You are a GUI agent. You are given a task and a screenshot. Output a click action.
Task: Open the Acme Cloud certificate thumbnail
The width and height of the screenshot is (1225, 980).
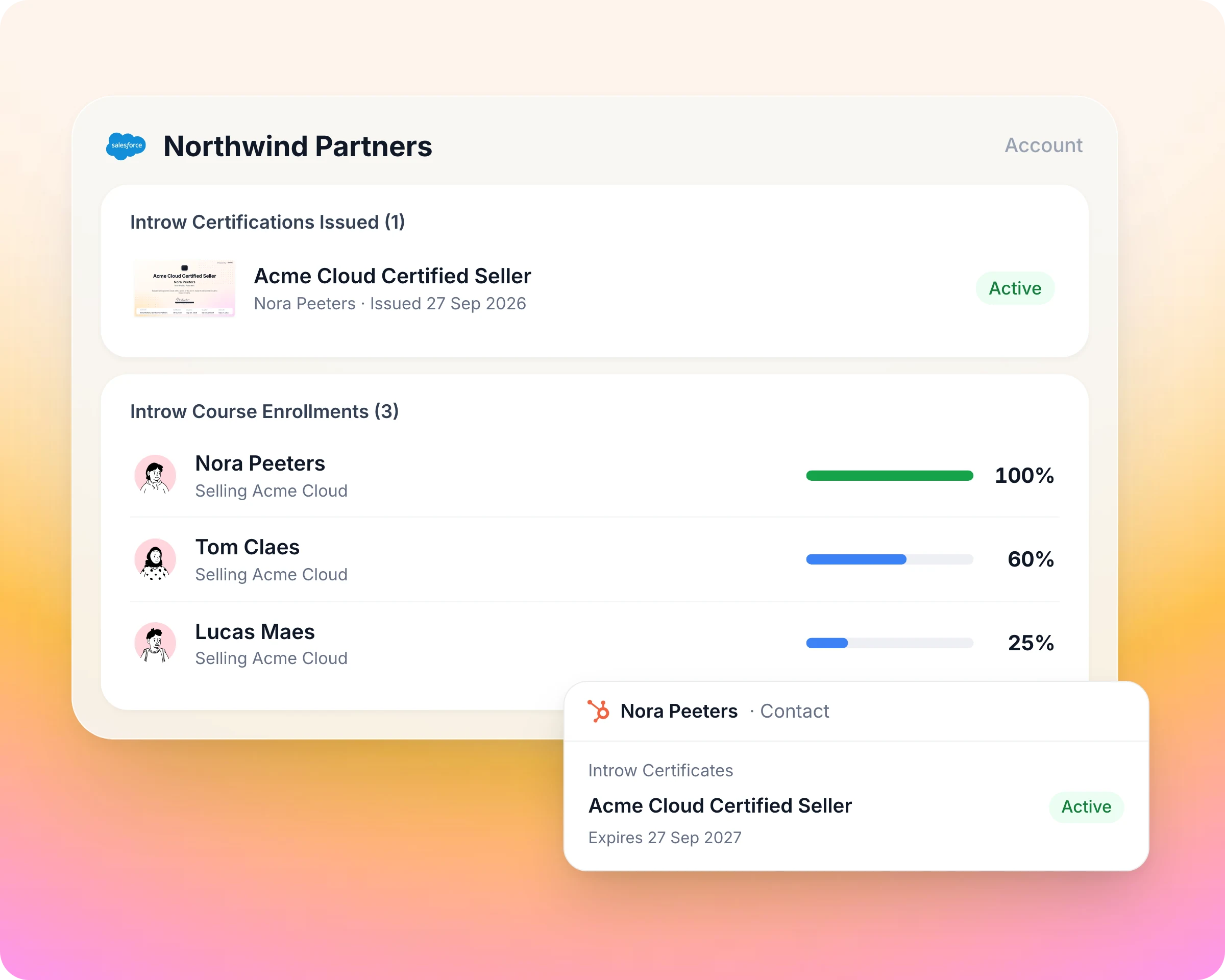click(184, 288)
